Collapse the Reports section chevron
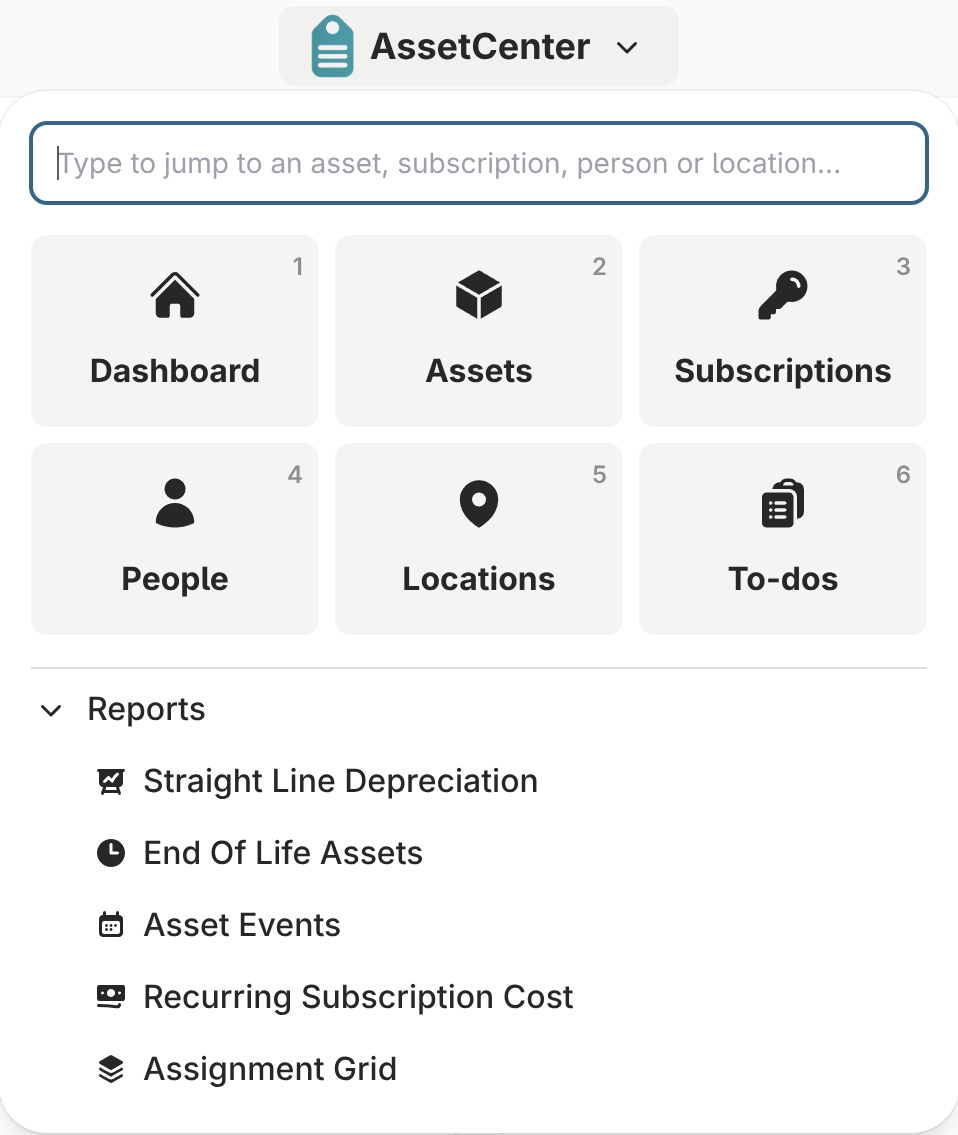This screenshot has width=958, height=1135. (x=51, y=710)
